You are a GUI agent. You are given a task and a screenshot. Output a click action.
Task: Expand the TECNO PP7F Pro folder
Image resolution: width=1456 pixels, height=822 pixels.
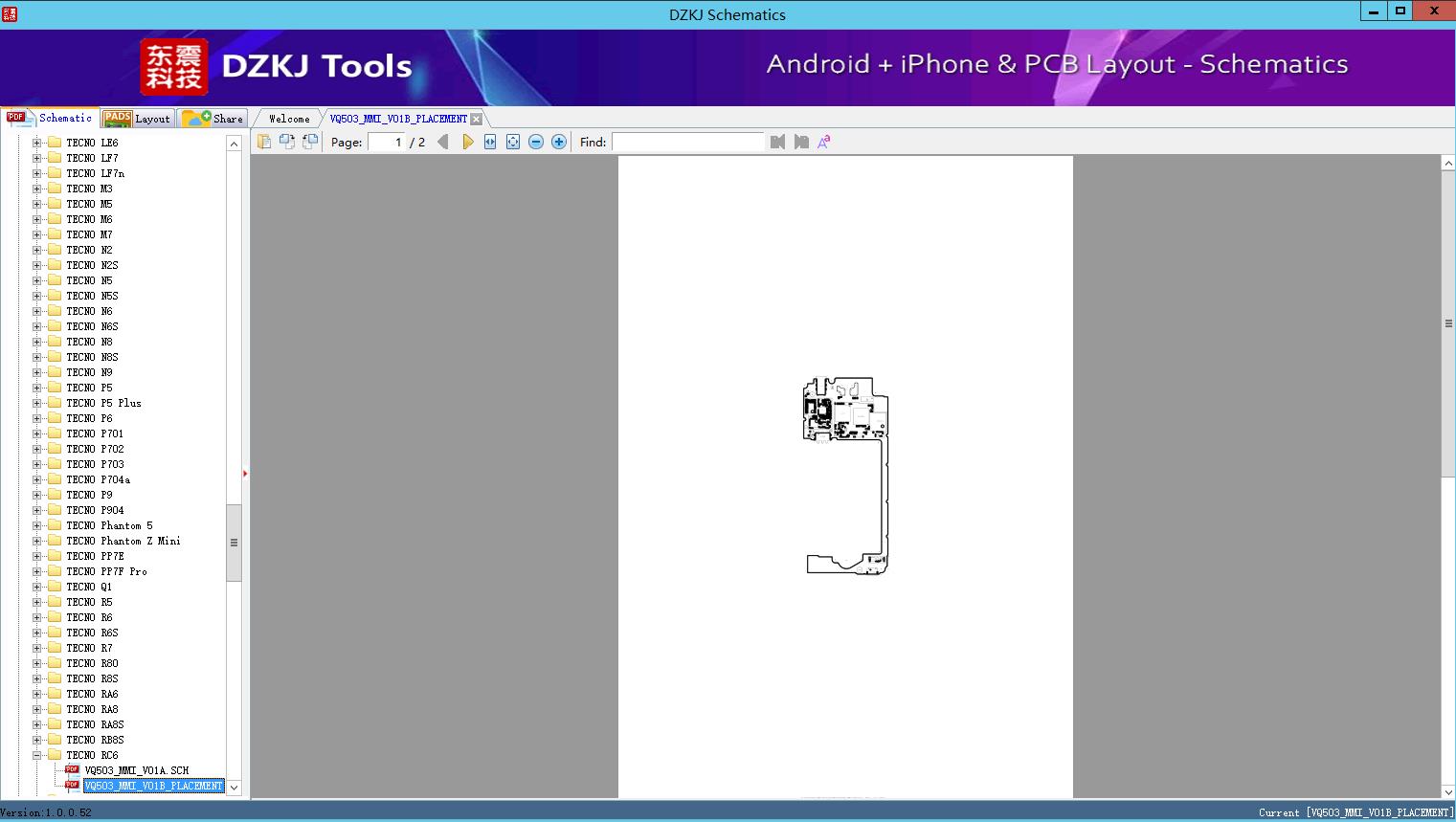36,571
